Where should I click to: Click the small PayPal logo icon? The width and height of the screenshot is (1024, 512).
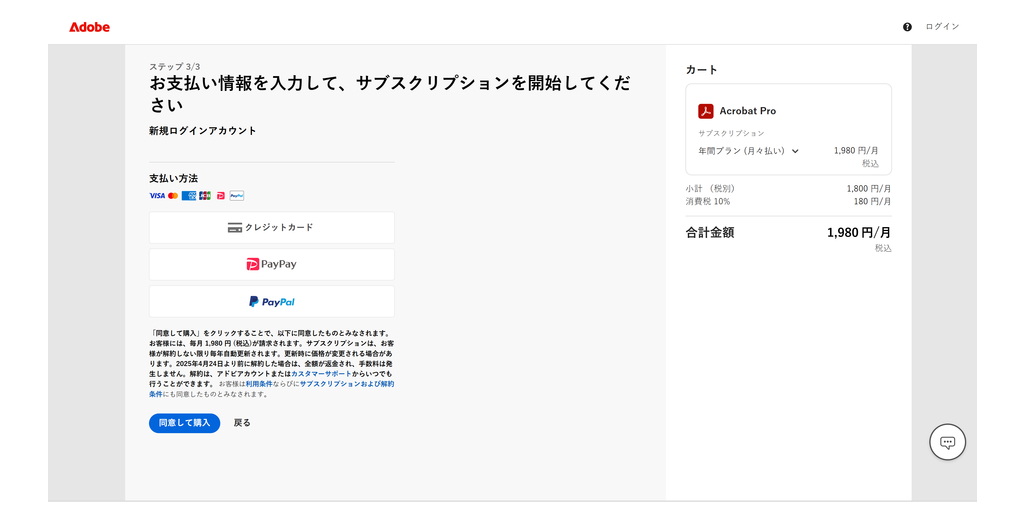pos(237,196)
